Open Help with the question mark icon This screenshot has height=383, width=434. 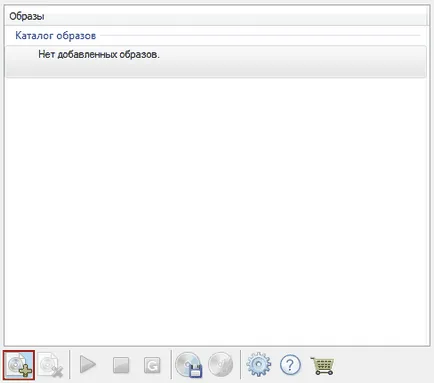[290, 365]
